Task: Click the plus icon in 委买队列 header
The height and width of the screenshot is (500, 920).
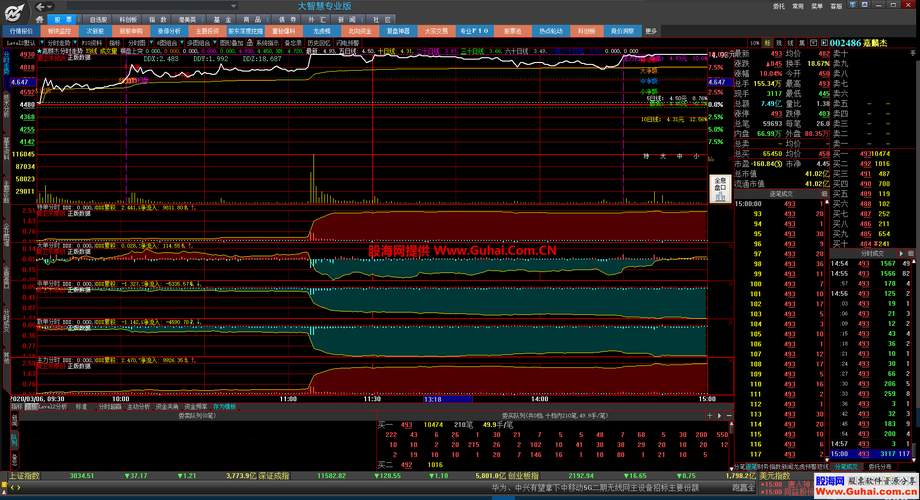Action: coord(709,415)
